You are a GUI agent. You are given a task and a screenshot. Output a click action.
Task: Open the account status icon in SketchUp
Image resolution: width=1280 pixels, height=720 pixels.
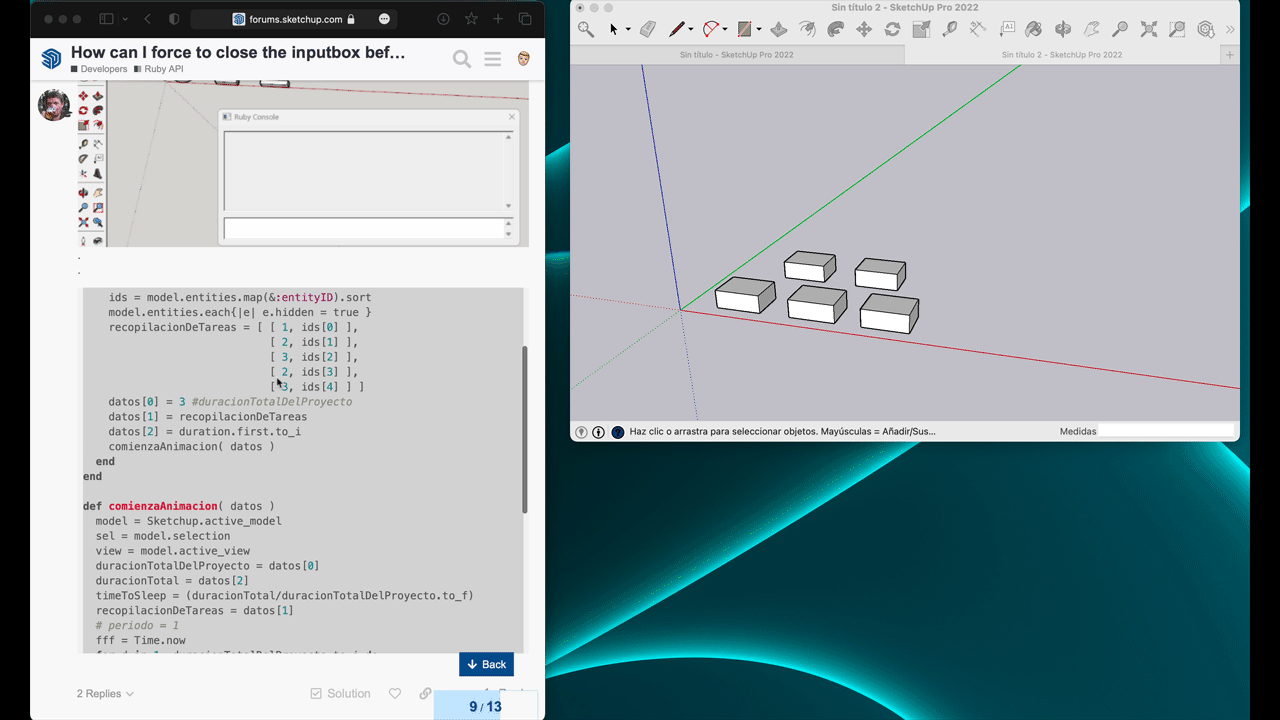(617, 432)
